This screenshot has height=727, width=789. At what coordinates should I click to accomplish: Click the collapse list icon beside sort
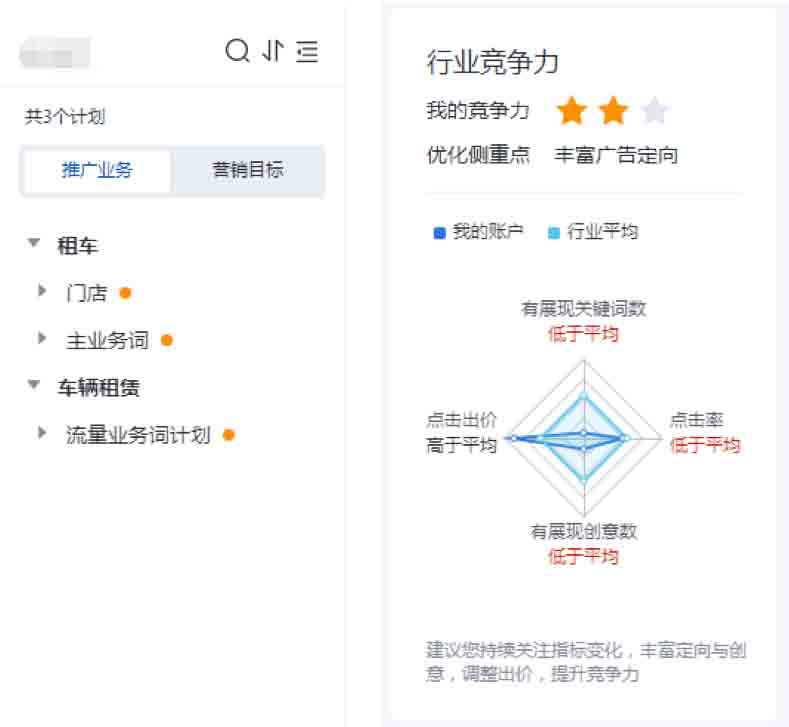coord(308,51)
